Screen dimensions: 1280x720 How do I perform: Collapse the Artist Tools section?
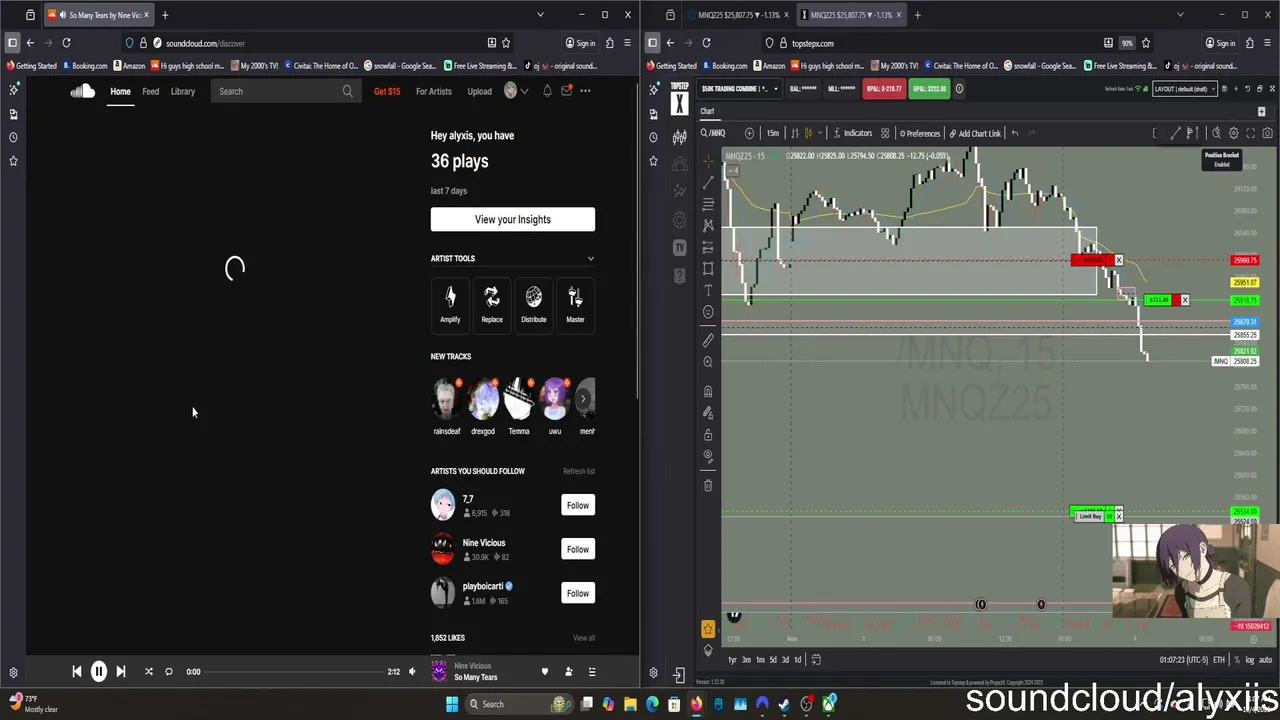(590, 259)
